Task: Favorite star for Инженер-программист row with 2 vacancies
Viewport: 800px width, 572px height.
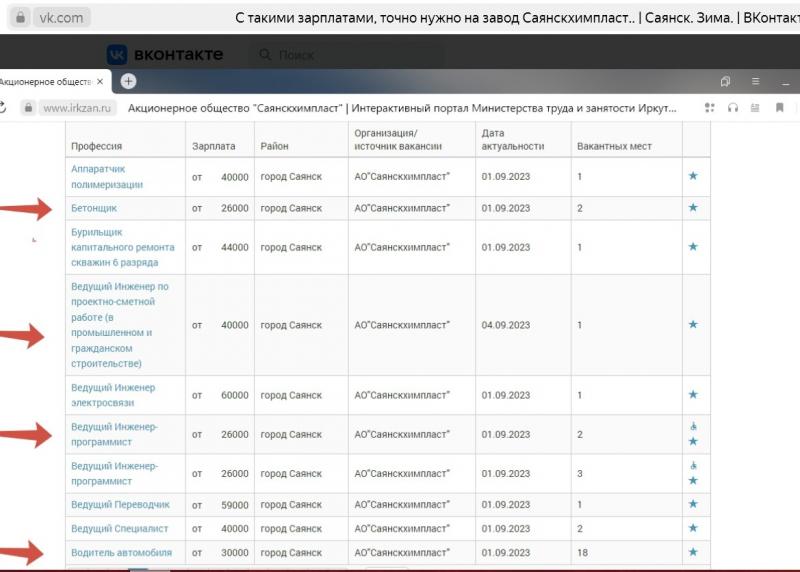Action: 693,441
